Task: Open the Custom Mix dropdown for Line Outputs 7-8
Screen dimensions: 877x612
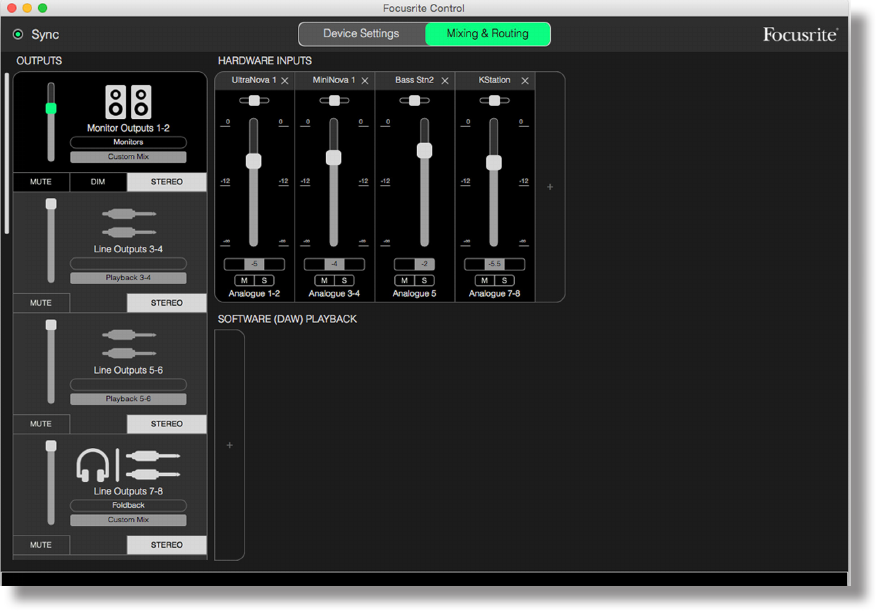Action: click(x=128, y=520)
